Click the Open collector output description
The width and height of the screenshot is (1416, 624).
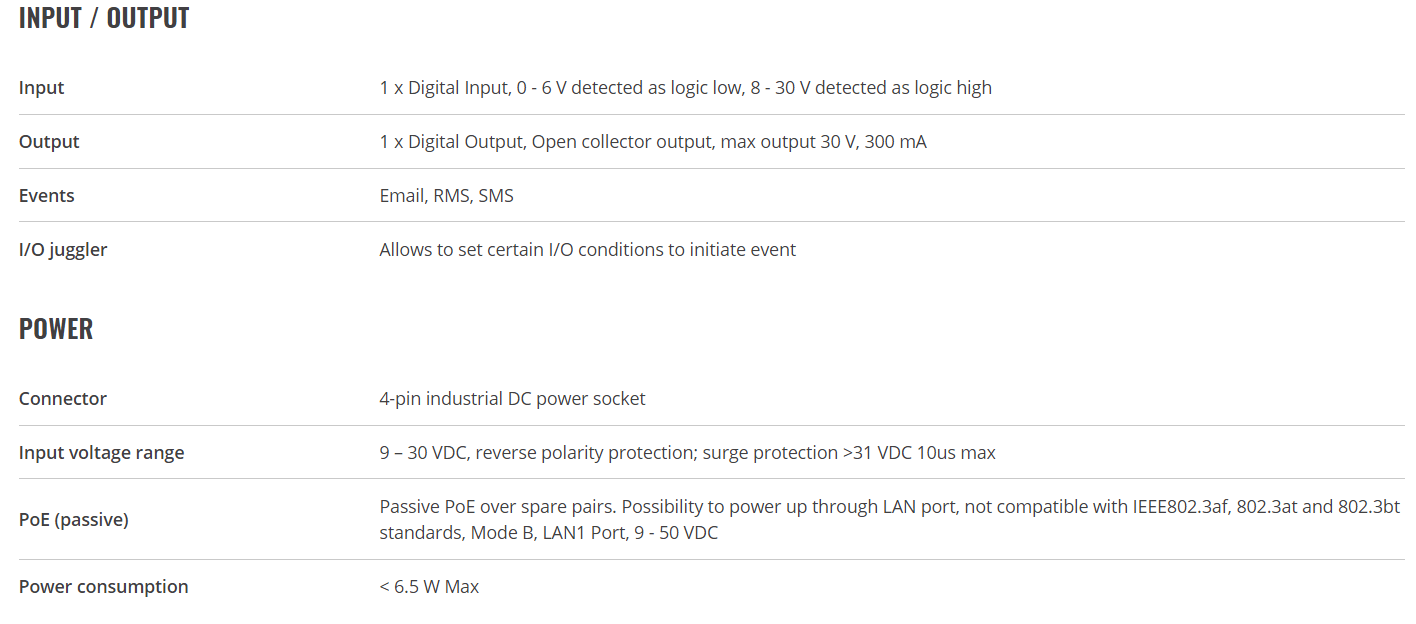point(653,142)
